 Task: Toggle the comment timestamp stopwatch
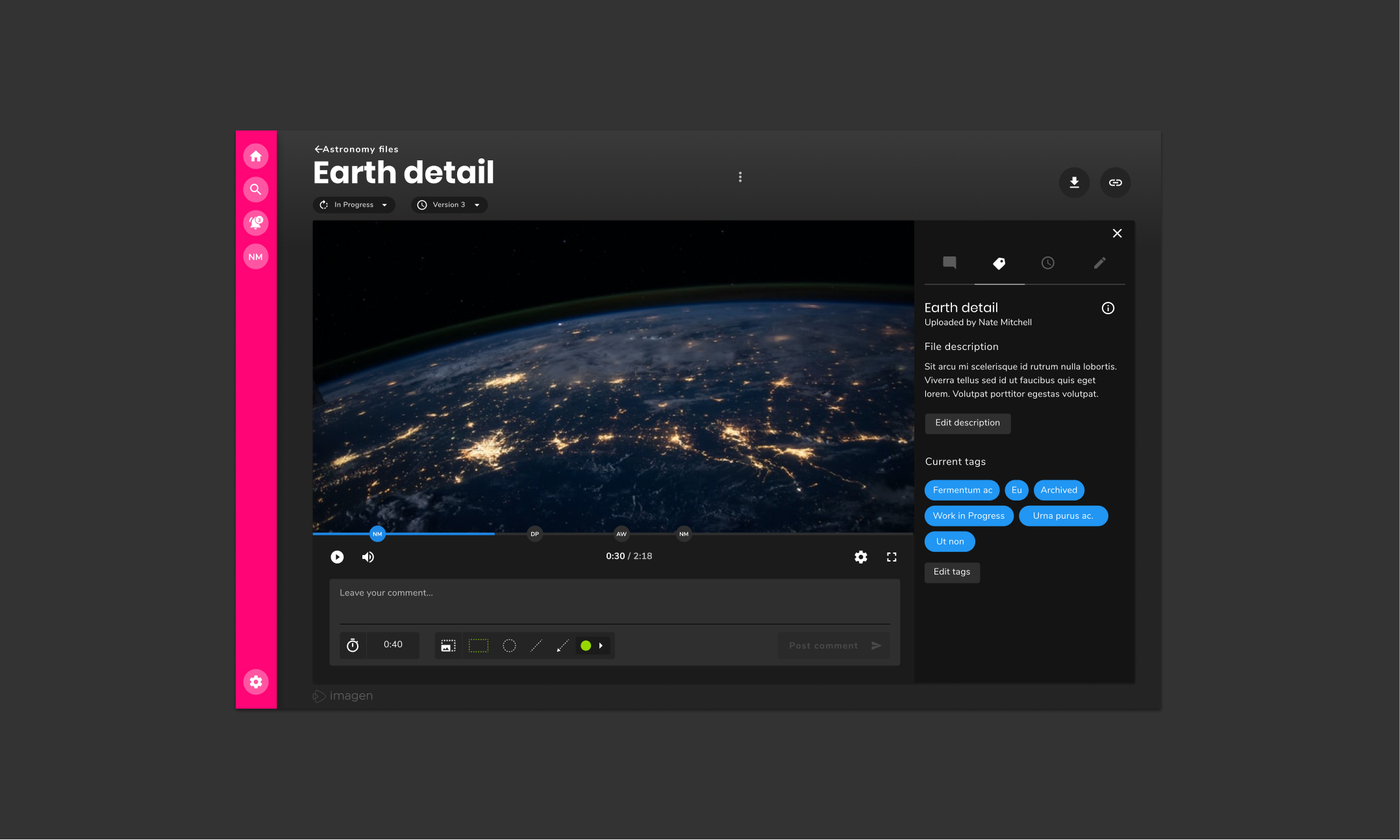point(353,645)
